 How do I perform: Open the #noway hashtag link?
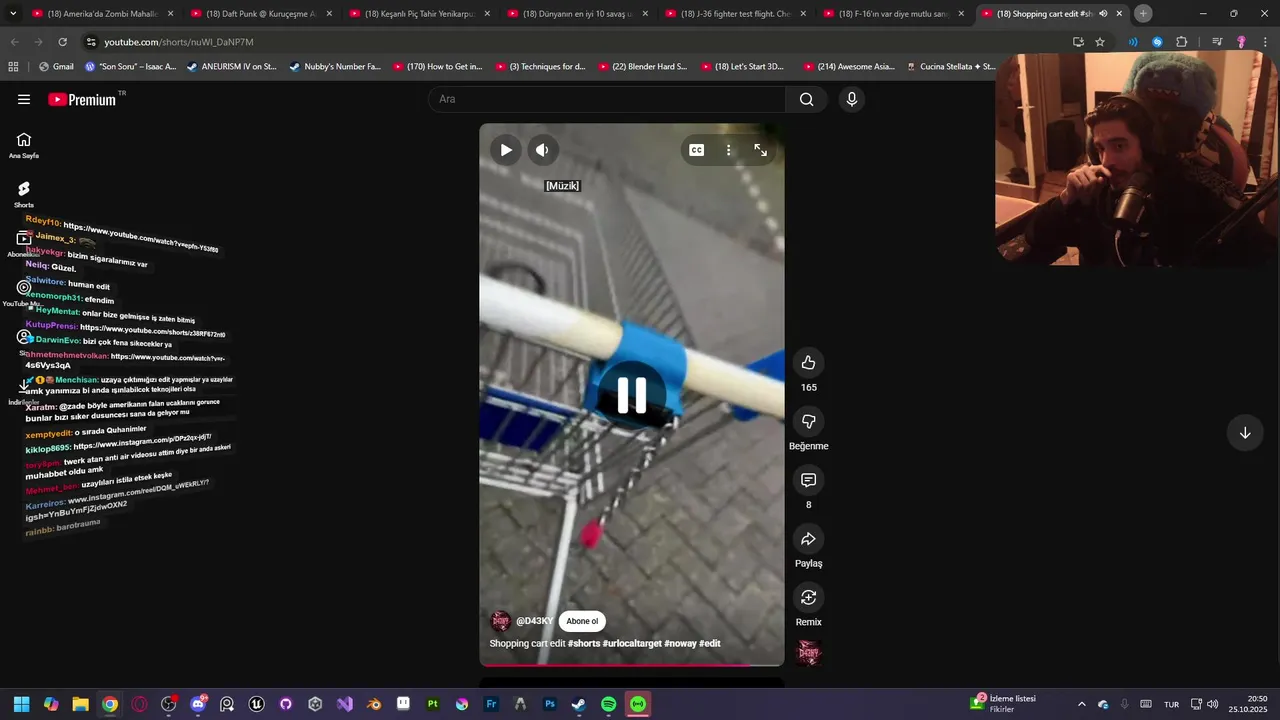[x=680, y=643]
